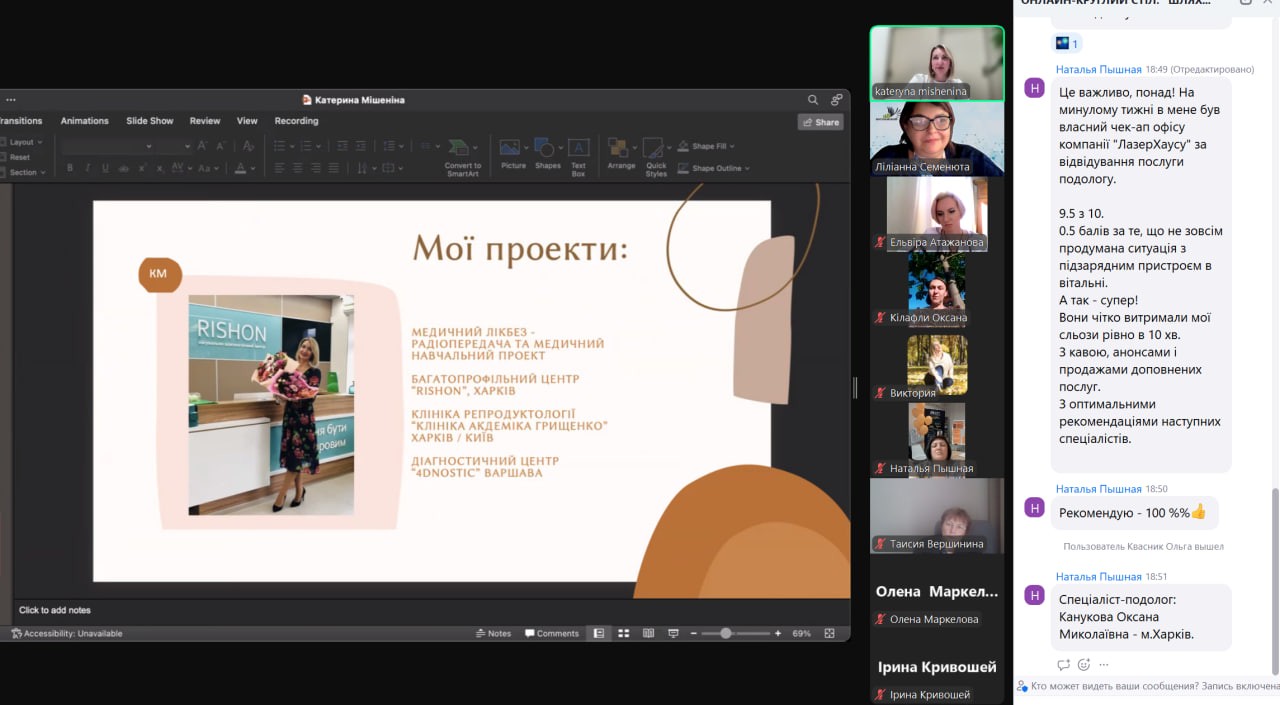The image size is (1280, 705).
Task: Click the 69% zoom level
Action: (x=801, y=633)
